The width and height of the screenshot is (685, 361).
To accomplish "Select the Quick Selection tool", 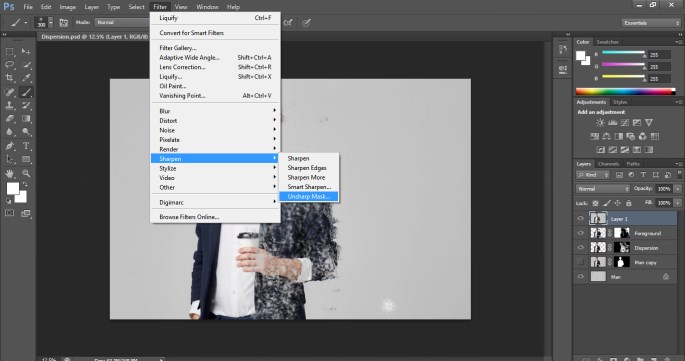I will pyautogui.click(x=26, y=65).
